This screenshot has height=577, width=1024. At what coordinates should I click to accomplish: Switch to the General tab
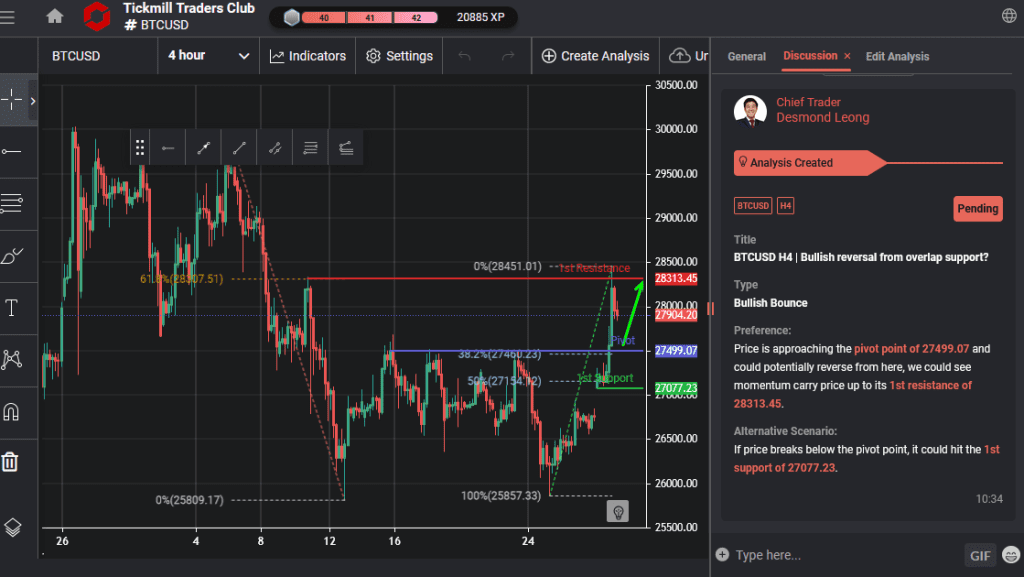point(746,57)
